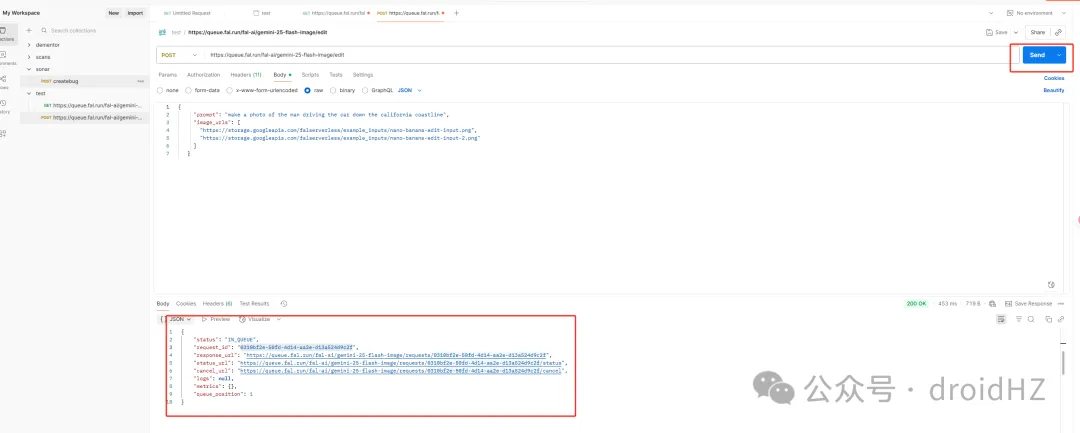Click the Send request button
Screen dimensions: 1080x433
[x=1036, y=55]
